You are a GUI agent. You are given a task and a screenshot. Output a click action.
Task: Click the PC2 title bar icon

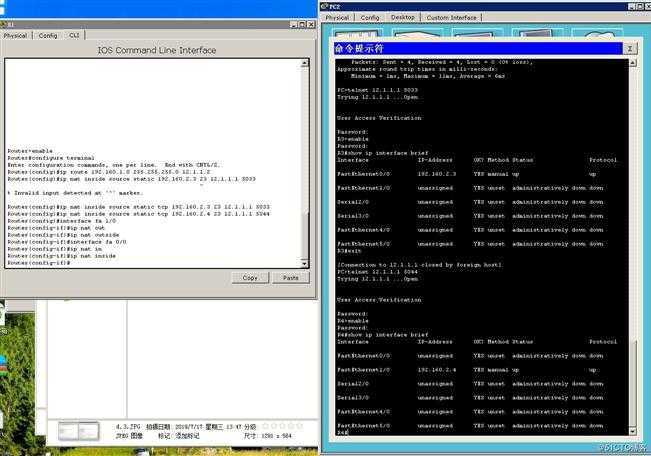(325, 6)
